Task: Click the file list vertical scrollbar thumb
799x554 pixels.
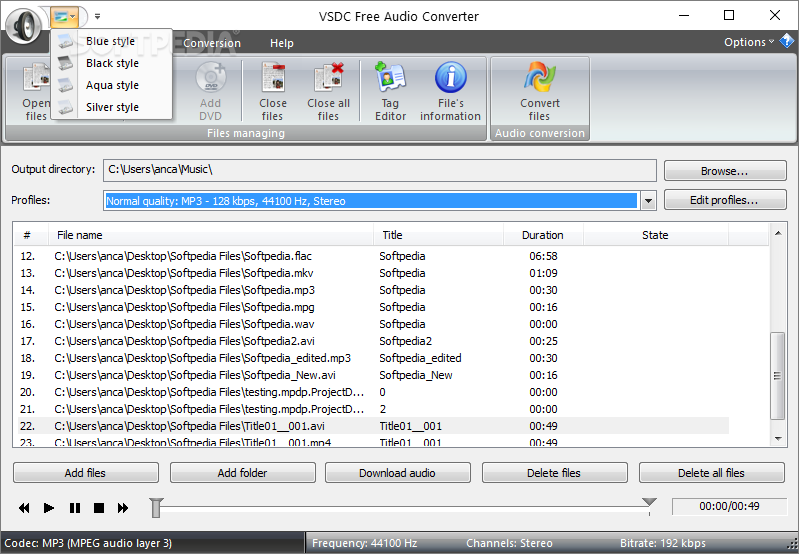Action: click(778, 376)
